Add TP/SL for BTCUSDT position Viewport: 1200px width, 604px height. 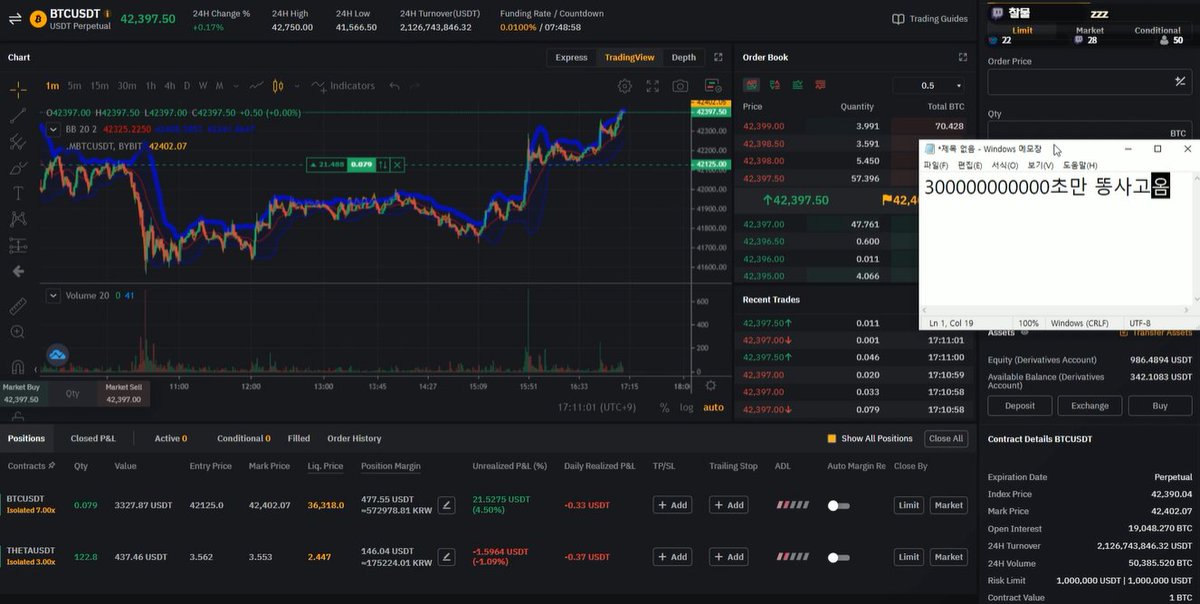(x=672, y=505)
